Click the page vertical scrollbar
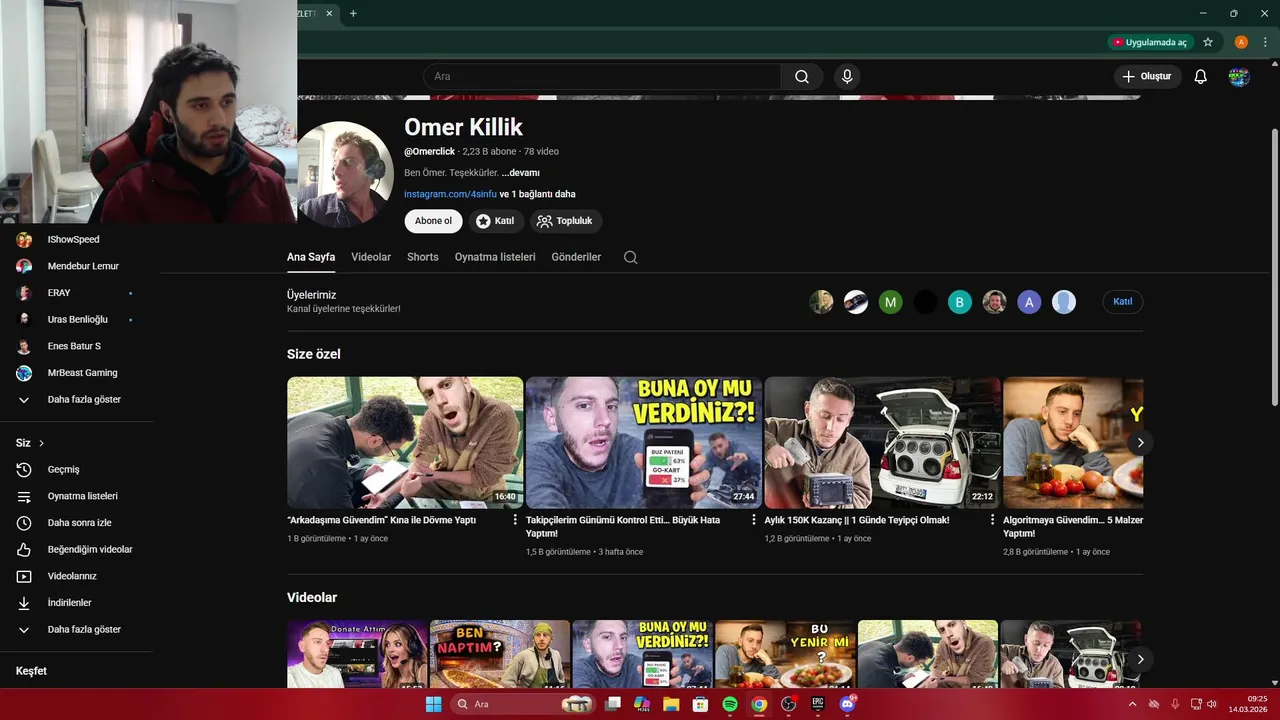This screenshot has height=720, width=1280. (1274, 266)
